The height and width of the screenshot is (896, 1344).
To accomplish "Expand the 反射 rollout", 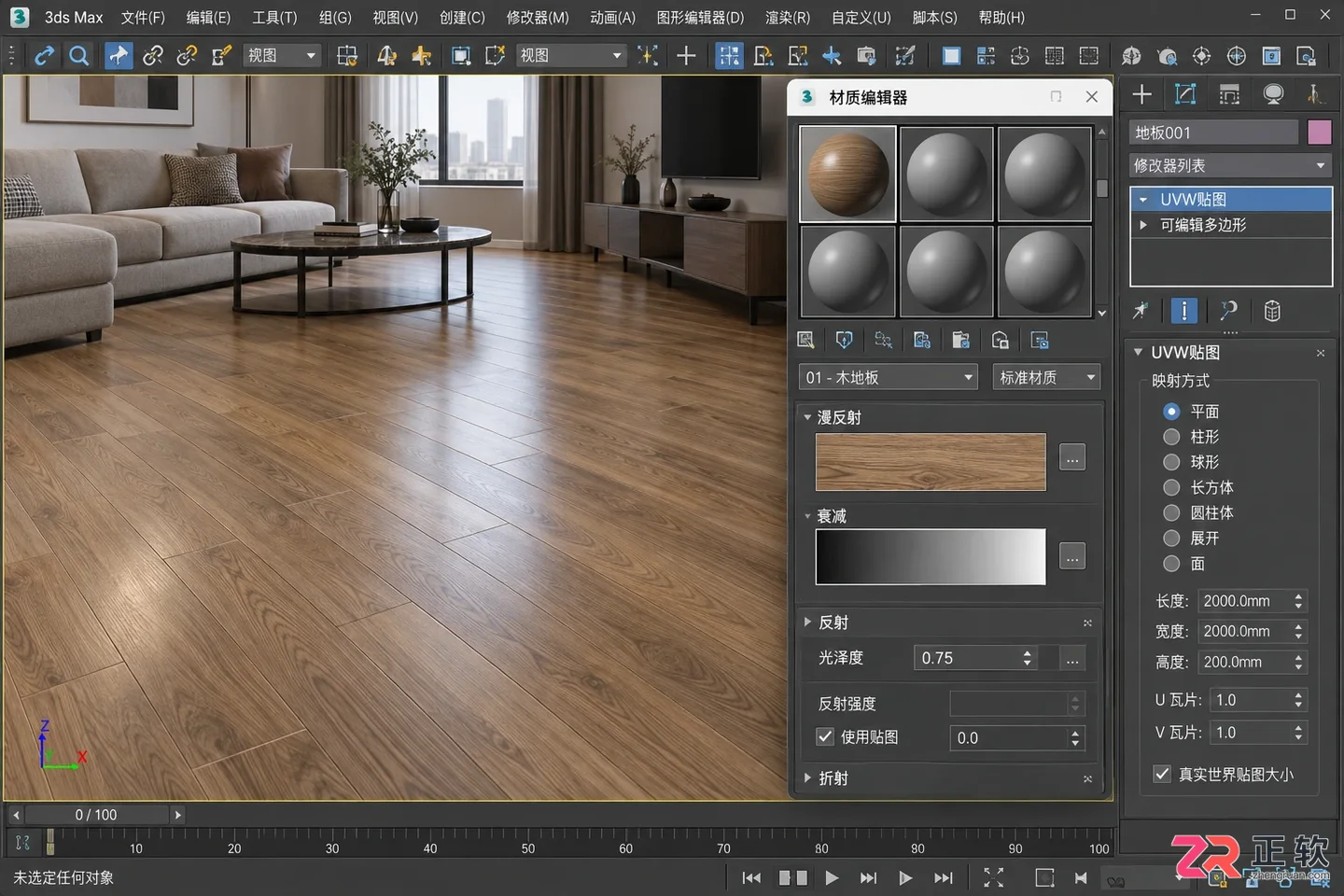I will tap(808, 622).
